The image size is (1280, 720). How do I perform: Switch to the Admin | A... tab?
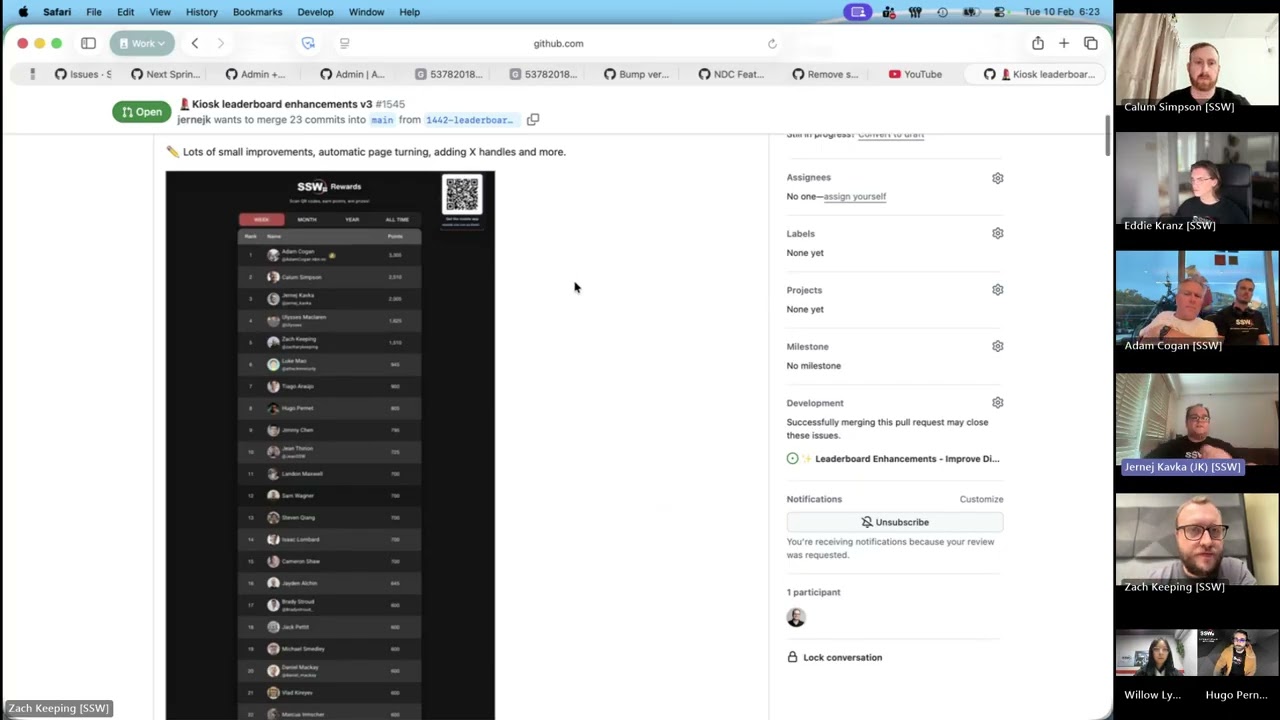coord(352,74)
